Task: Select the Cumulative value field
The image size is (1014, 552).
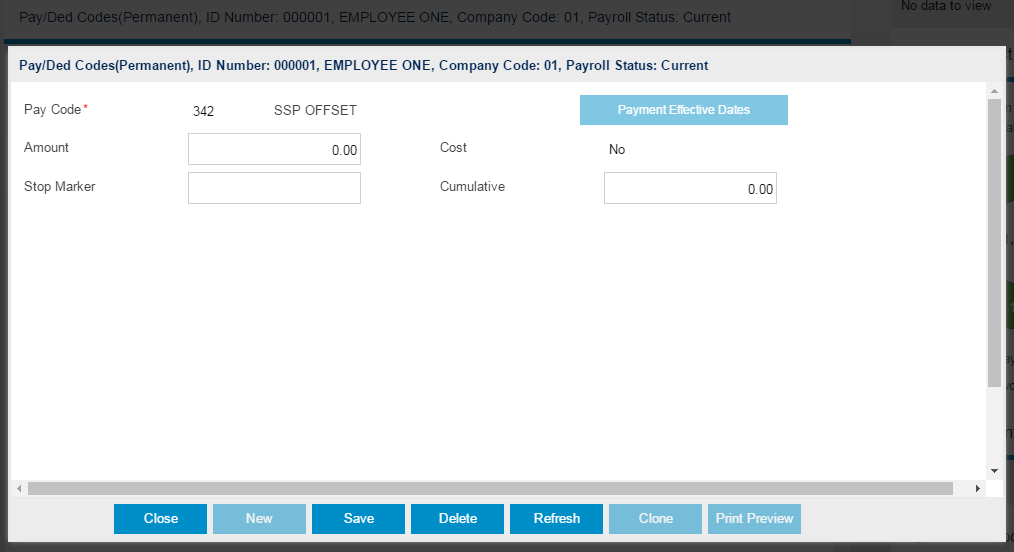Action: (690, 188)
